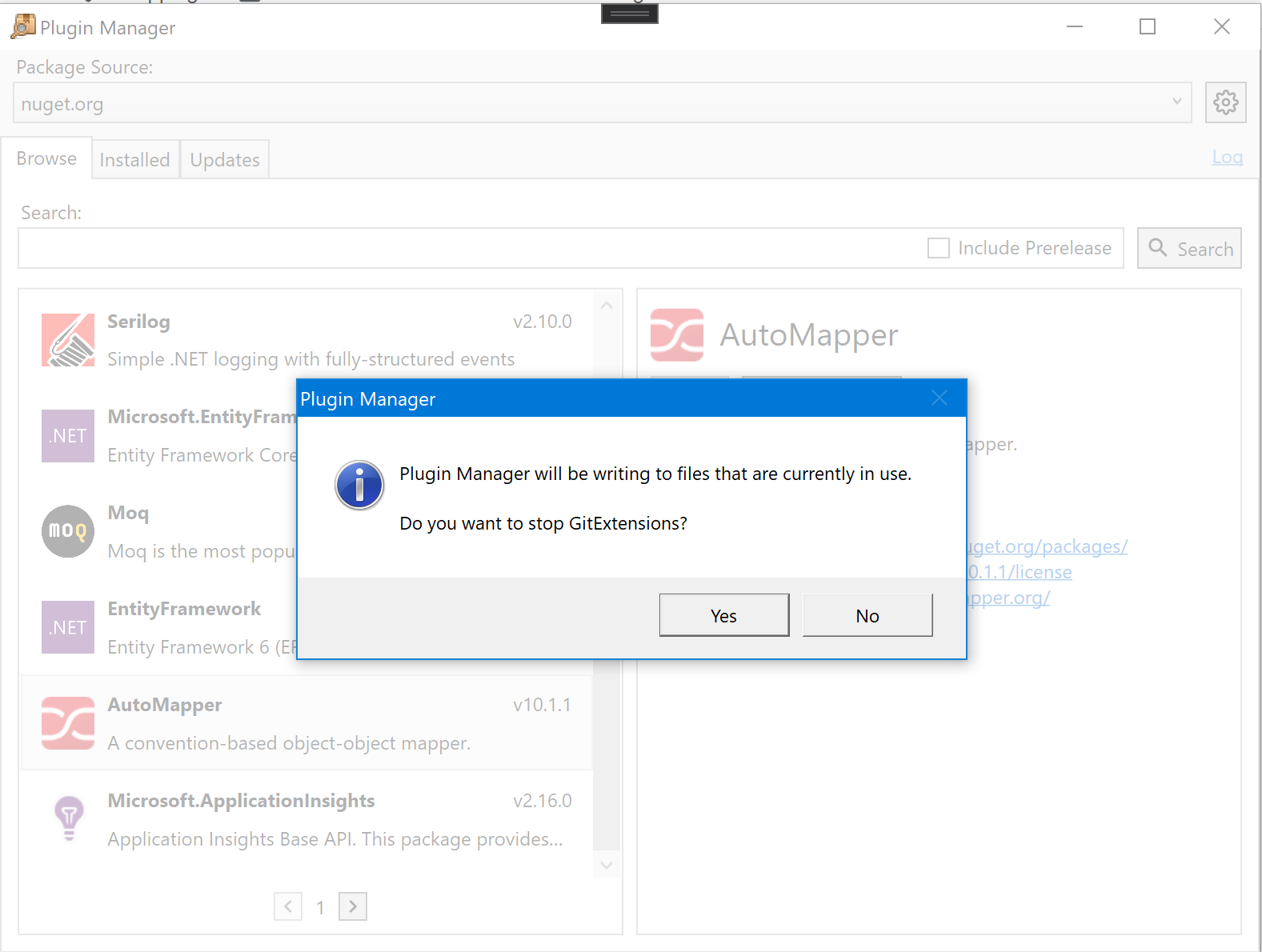Click the EntityFramework .NET icon
This screenshot has height=952, width=1262.
(68, 627)
